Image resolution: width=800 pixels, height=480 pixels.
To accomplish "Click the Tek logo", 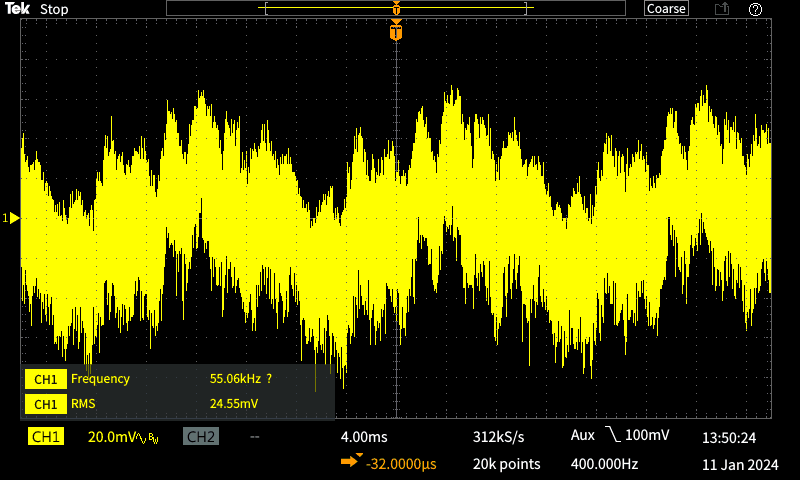I will coord(17,8).
